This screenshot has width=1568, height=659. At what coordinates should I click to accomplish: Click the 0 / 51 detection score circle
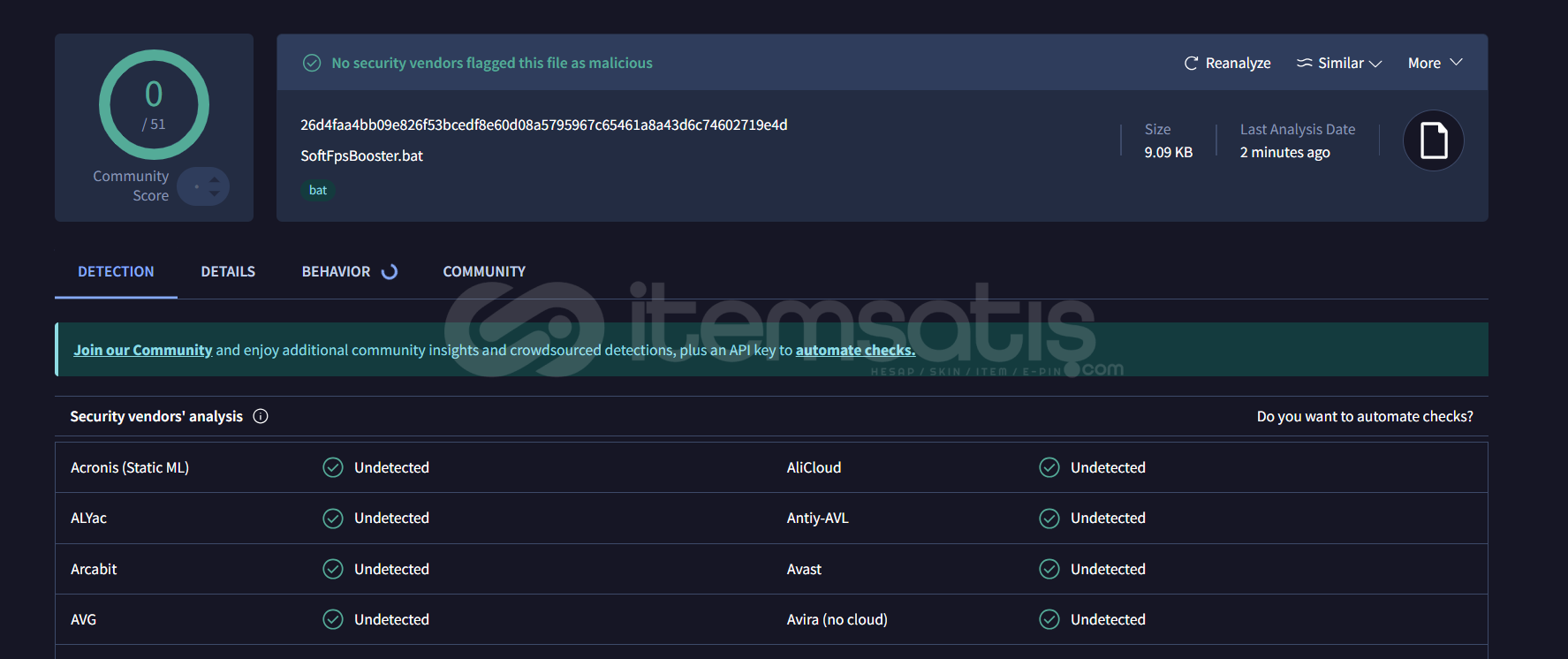point(154,104)
